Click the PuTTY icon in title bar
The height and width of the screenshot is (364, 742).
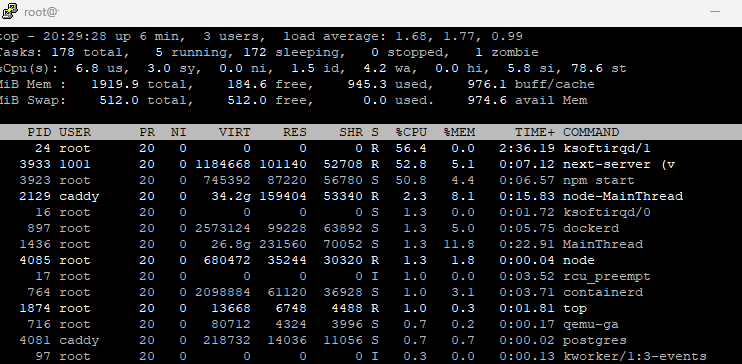10,11
